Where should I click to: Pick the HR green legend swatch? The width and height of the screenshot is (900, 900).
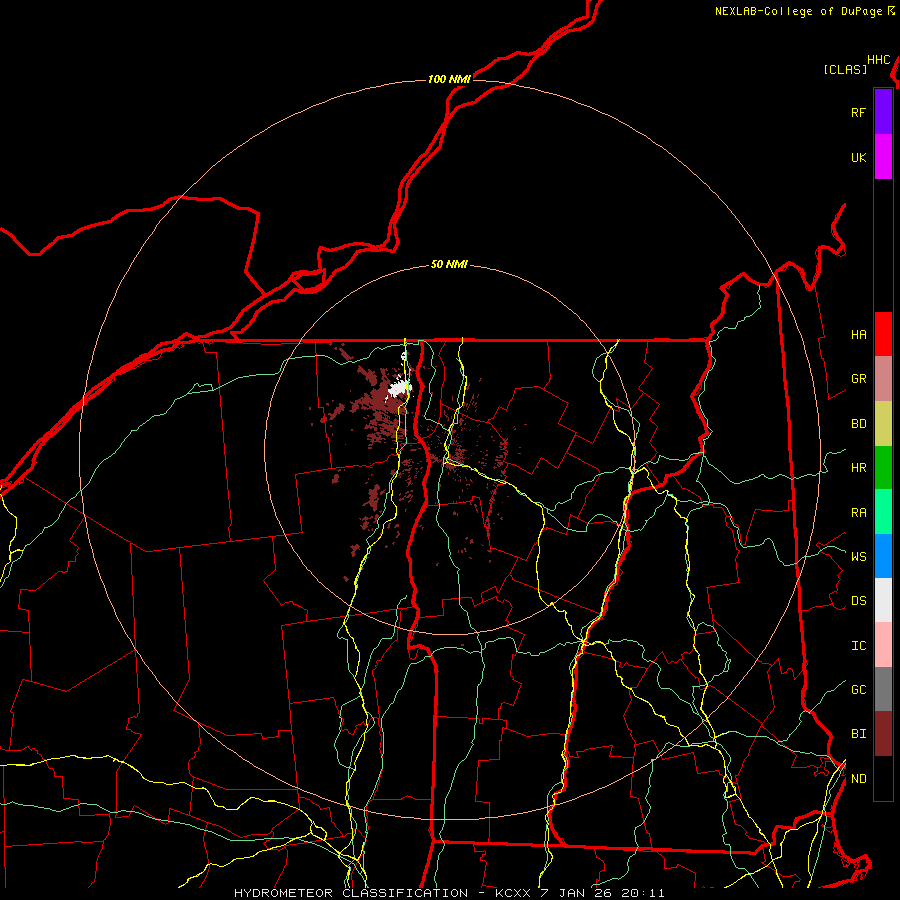tap(883, 467)
